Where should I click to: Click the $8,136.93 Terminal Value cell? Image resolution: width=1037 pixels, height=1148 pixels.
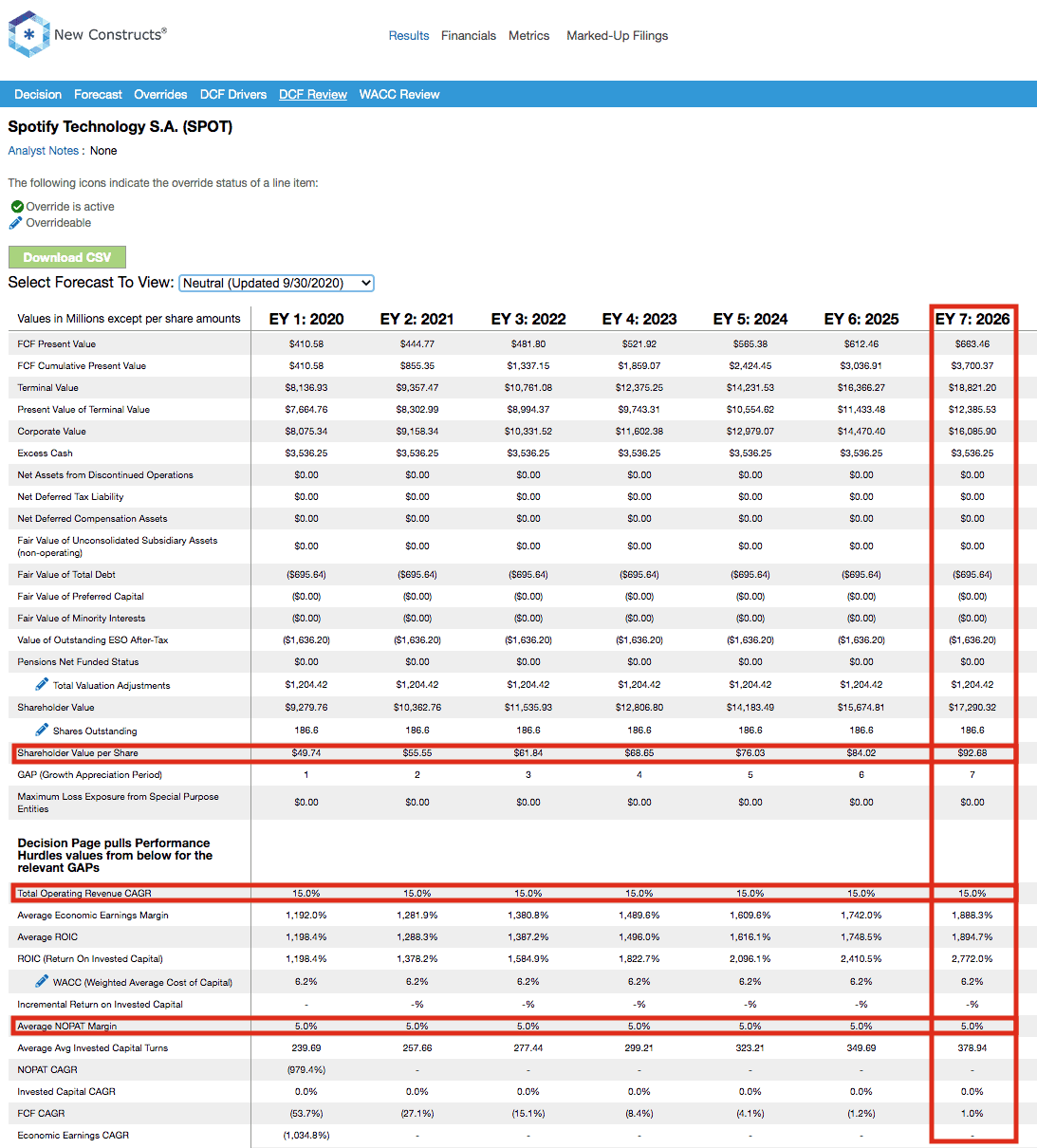306,388
